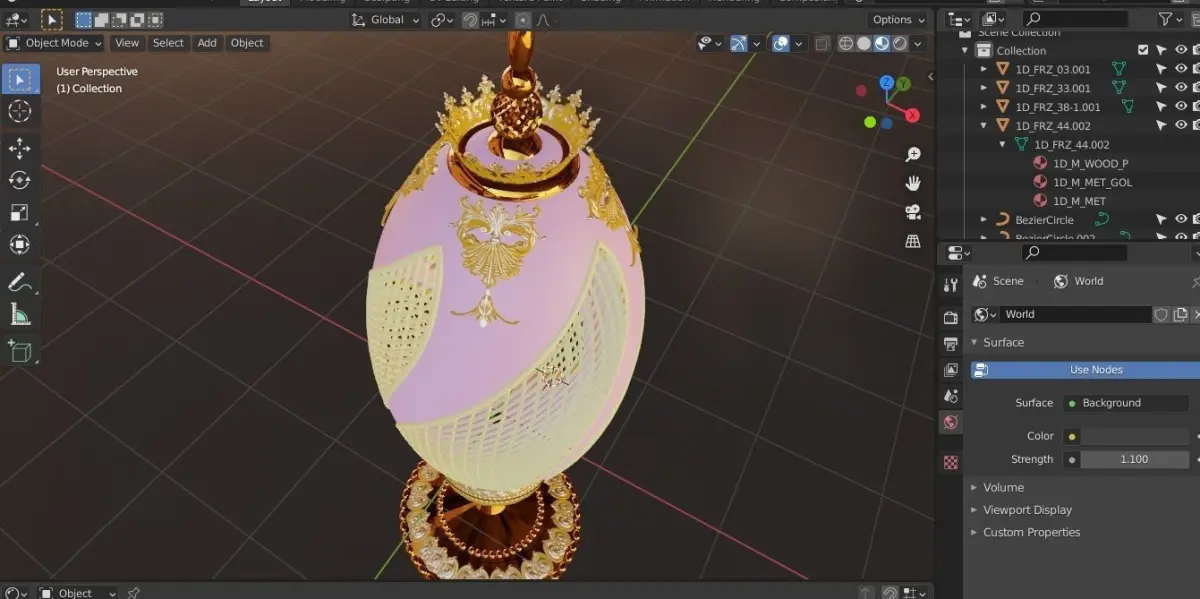Expand the Viewport Display panel
The width and height of the screenshot is (1200, 599).
974,509
